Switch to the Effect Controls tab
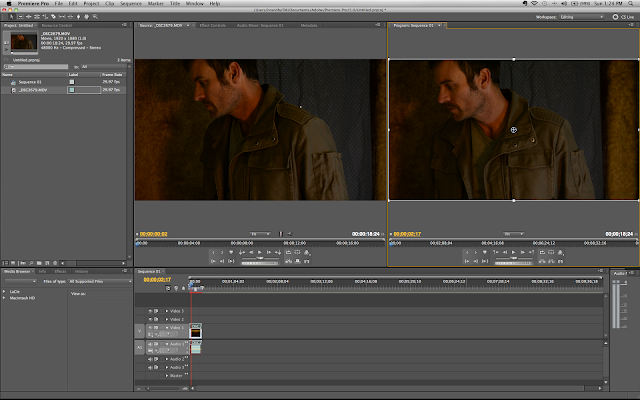640x400 pixels. [x=213, y=25]
